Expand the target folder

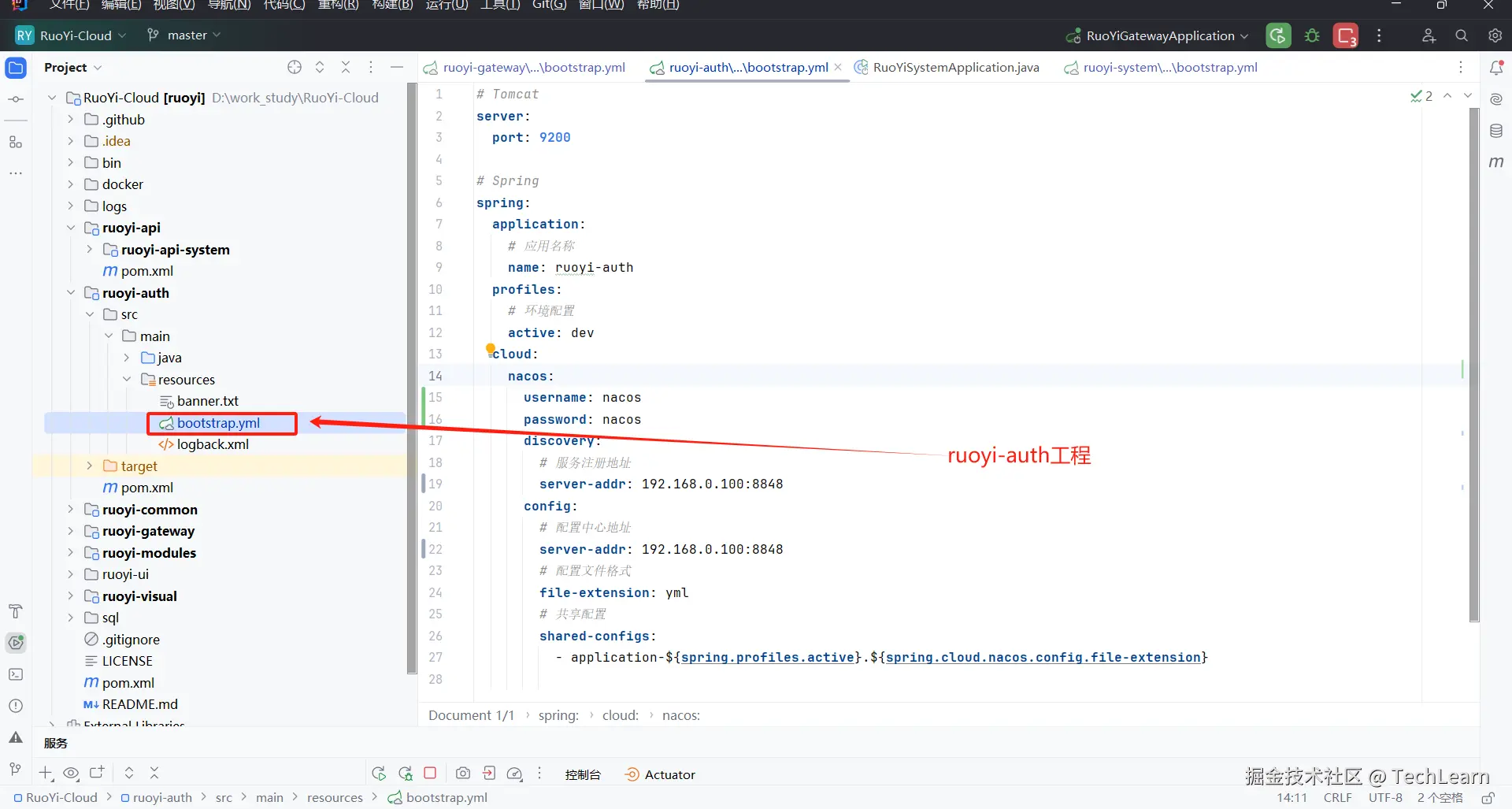tap(90, 466)
